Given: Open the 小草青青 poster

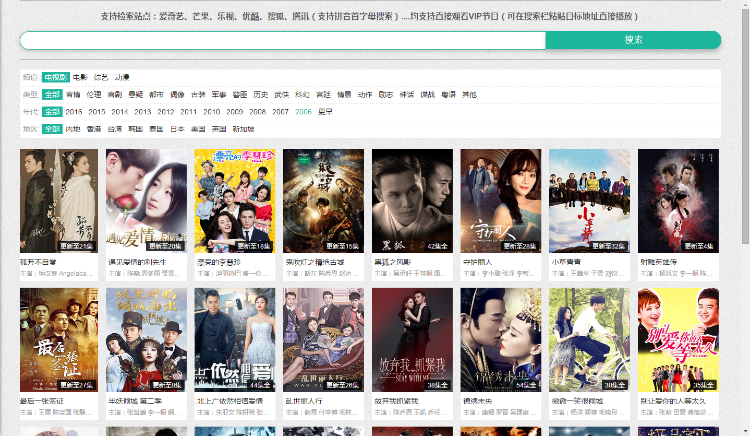Looking at the screenshot, I should coord(589,201).
